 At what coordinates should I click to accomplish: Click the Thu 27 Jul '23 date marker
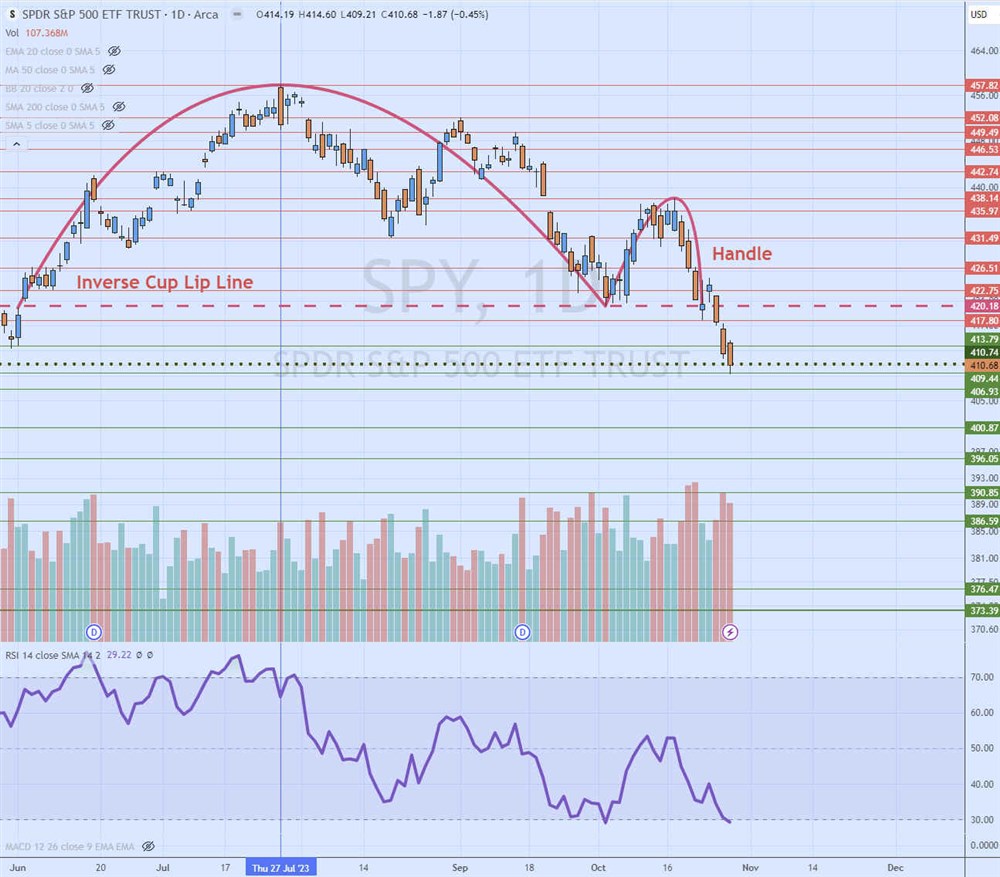pyautogui.click(x=280, y=868)
